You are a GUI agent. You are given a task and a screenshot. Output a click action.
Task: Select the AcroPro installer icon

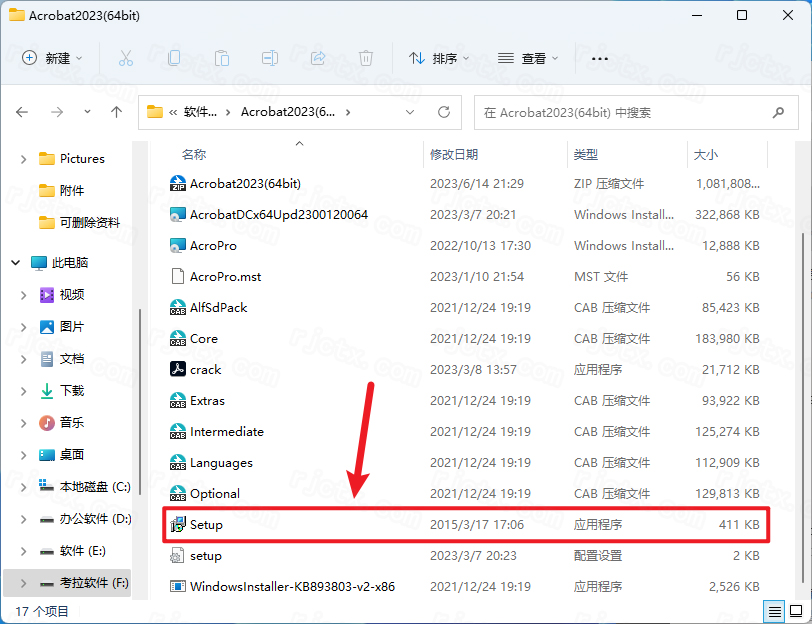(x=178, y=245)
